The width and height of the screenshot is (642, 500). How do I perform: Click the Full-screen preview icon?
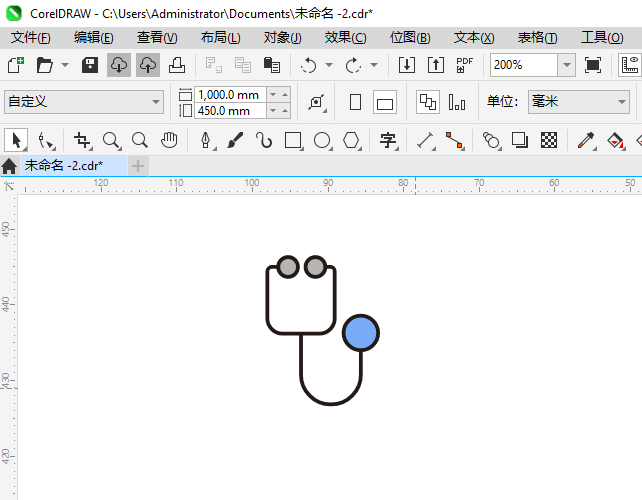593,65
